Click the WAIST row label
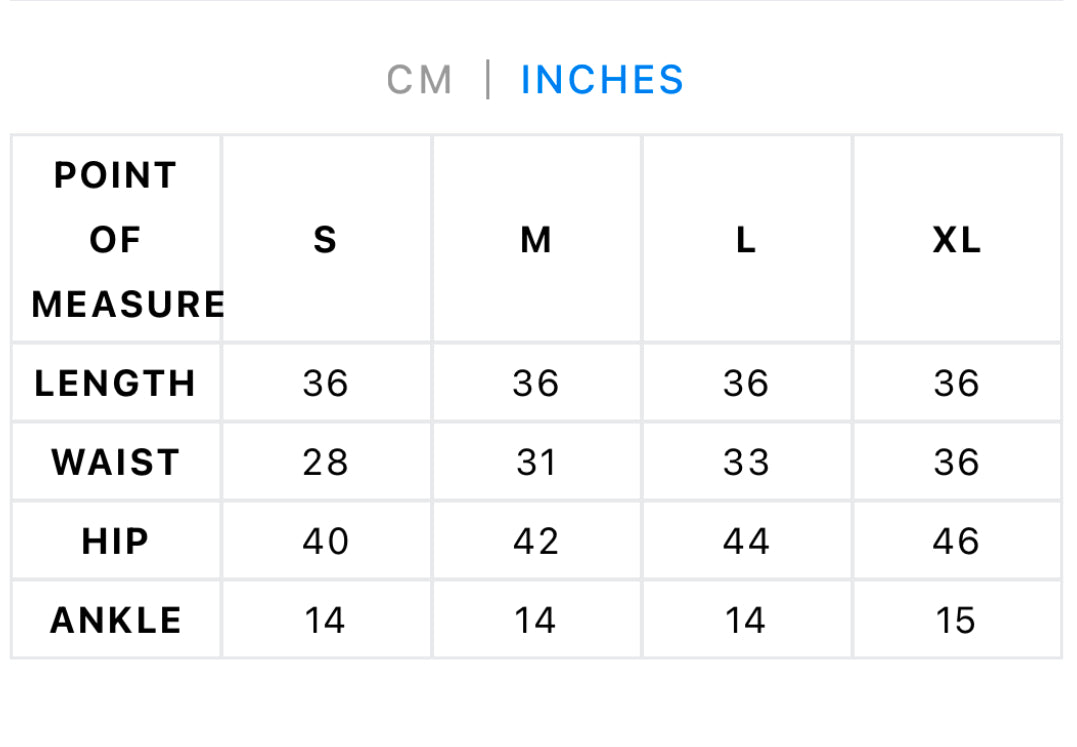The width and height of the screenshot is (1077, 747). 116,462
